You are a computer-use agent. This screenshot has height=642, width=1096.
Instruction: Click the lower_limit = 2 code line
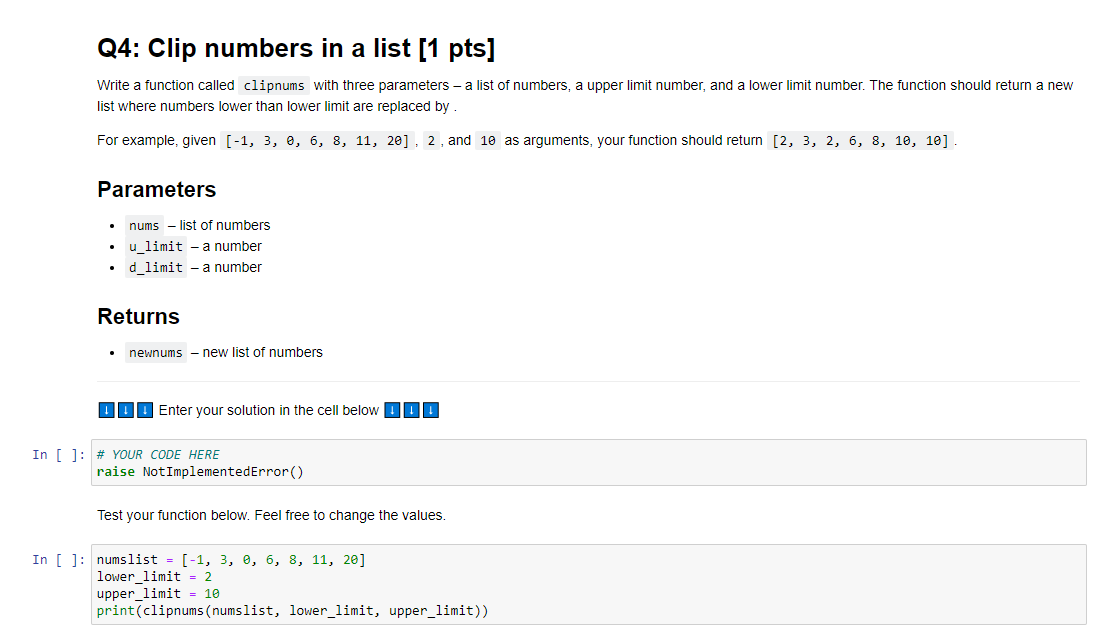(154, 577)
